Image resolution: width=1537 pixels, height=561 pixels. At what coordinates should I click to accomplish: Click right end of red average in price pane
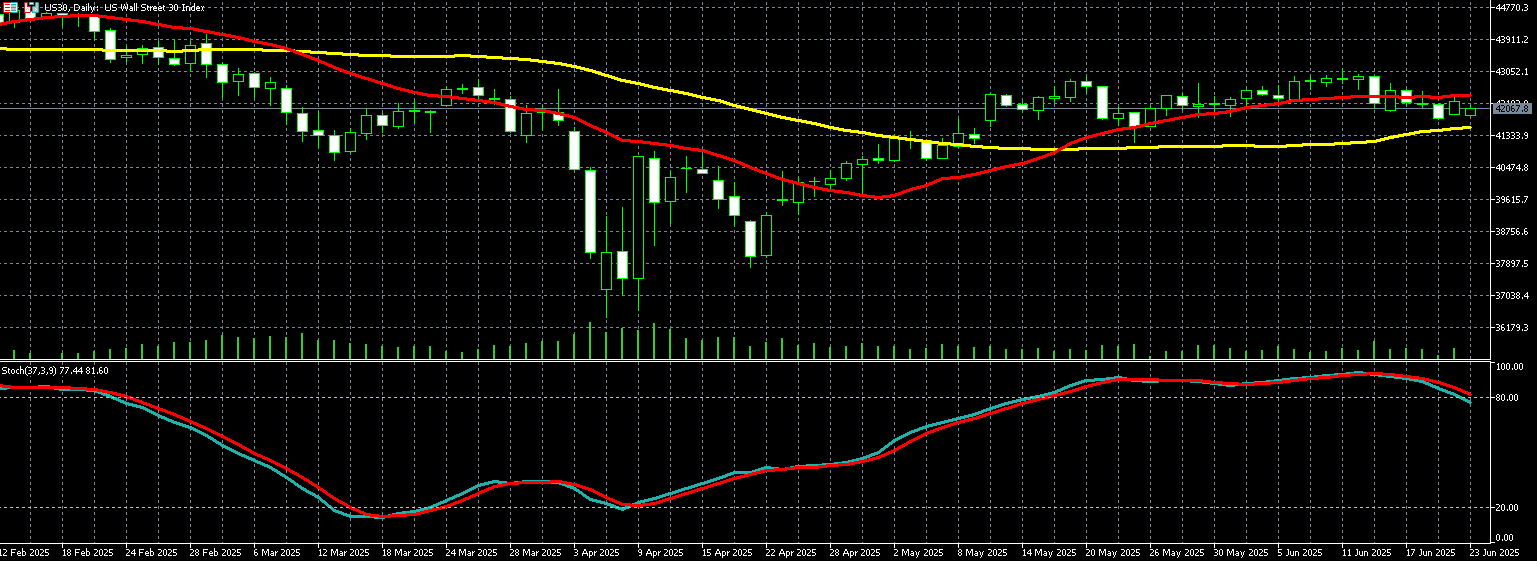pyautogui.click(x=1469, y=96)
